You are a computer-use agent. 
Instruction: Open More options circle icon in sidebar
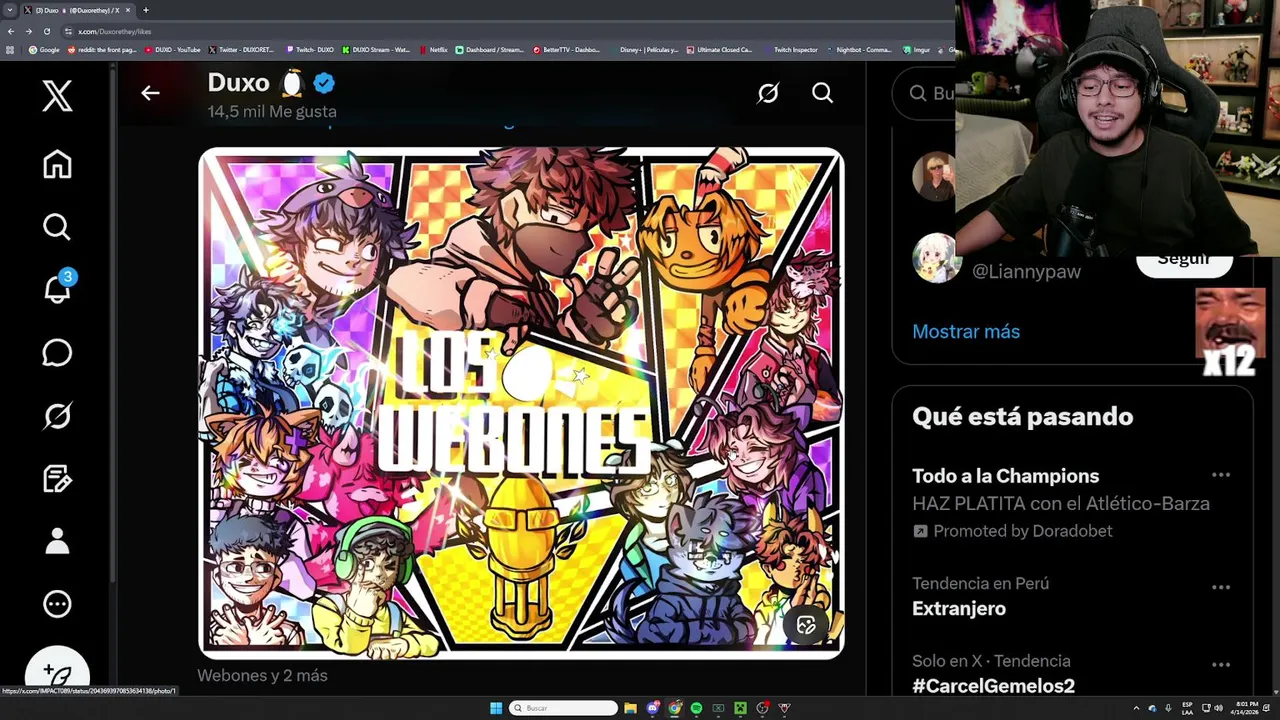[57, 604]
